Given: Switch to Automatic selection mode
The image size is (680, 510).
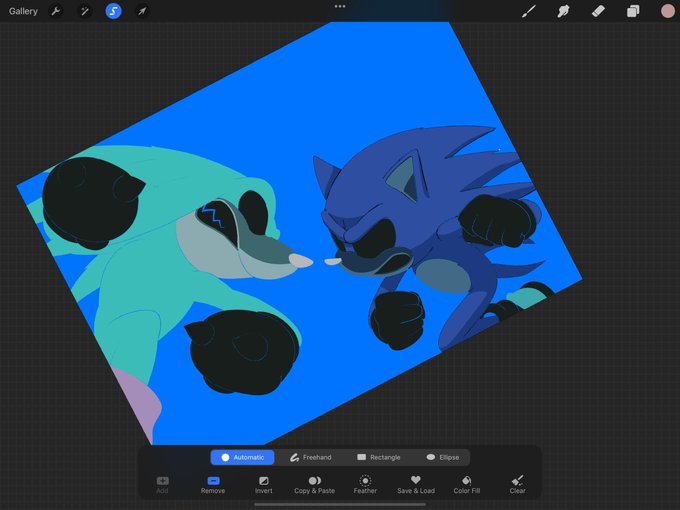Looking at the screenshot, I should pyautogui.click(x=242, y=457).
